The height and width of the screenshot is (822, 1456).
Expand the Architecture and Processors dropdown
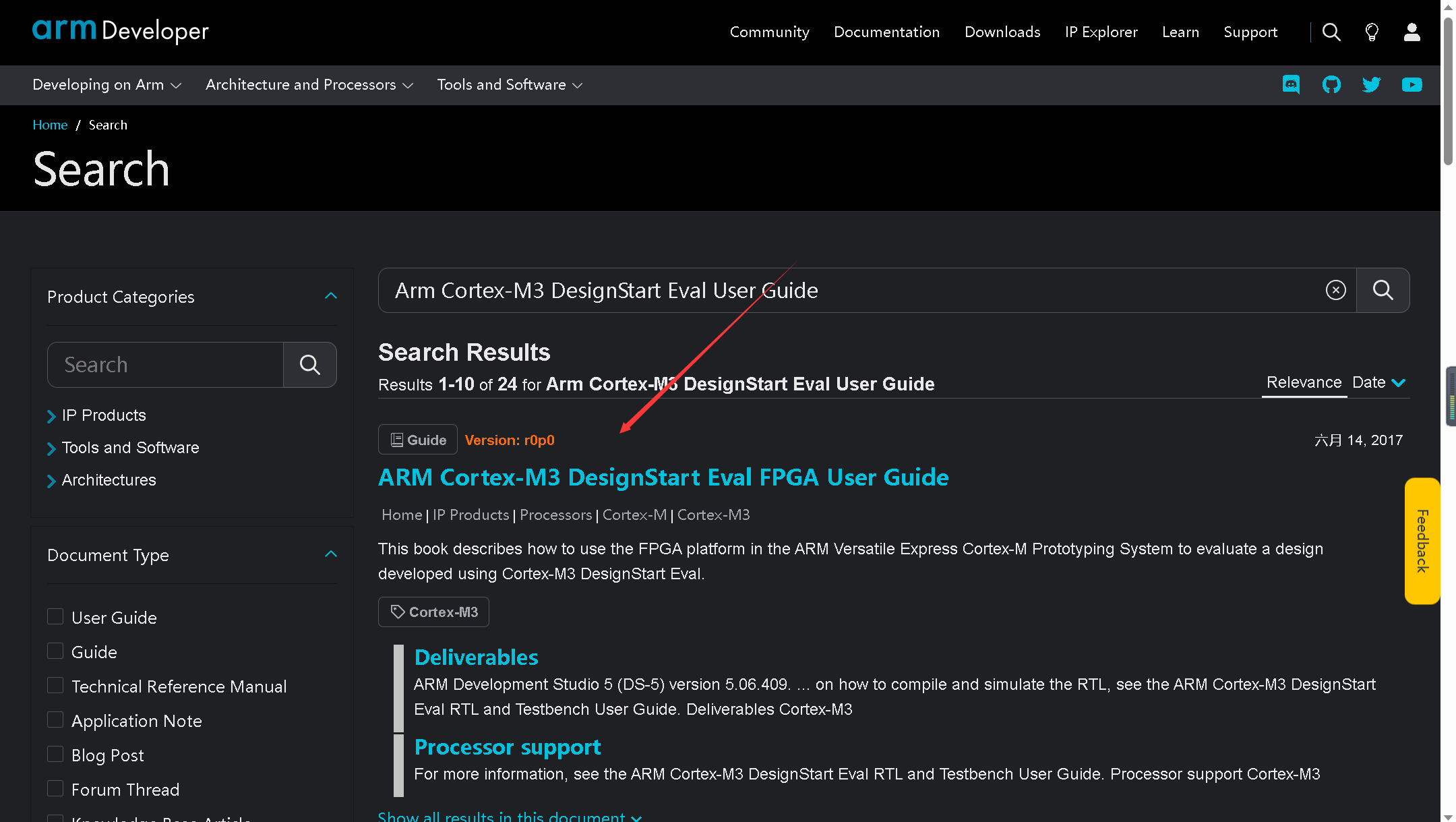[308, 84]
